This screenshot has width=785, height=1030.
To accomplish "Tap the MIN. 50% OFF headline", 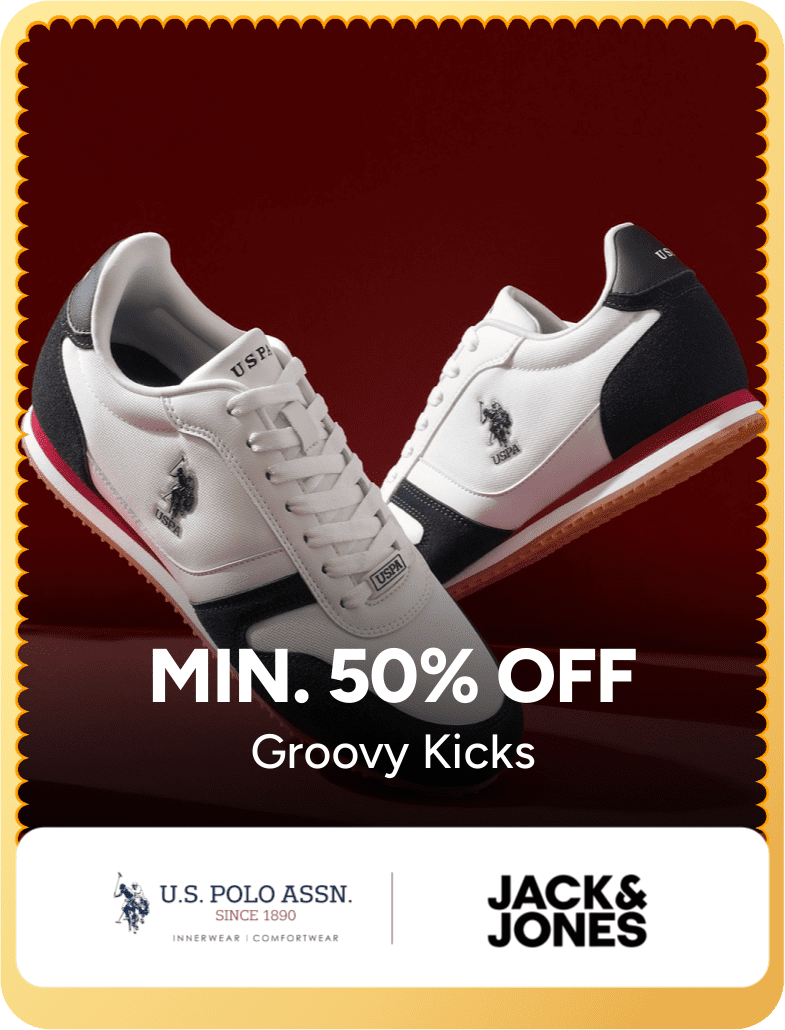I will click(x=393, y=676).
